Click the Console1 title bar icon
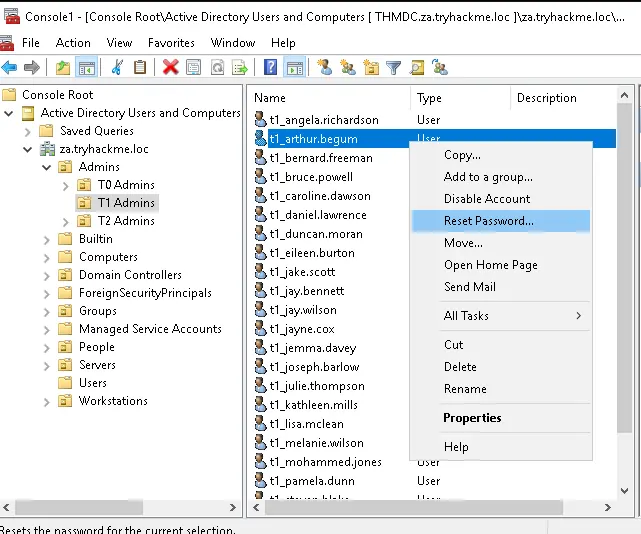This screenshot has height=534, width=641. coord(11,16)
